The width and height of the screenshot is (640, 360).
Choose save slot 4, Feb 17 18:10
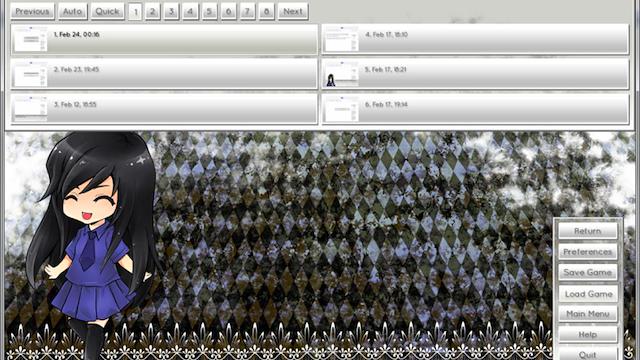click(x=475, y=39)
